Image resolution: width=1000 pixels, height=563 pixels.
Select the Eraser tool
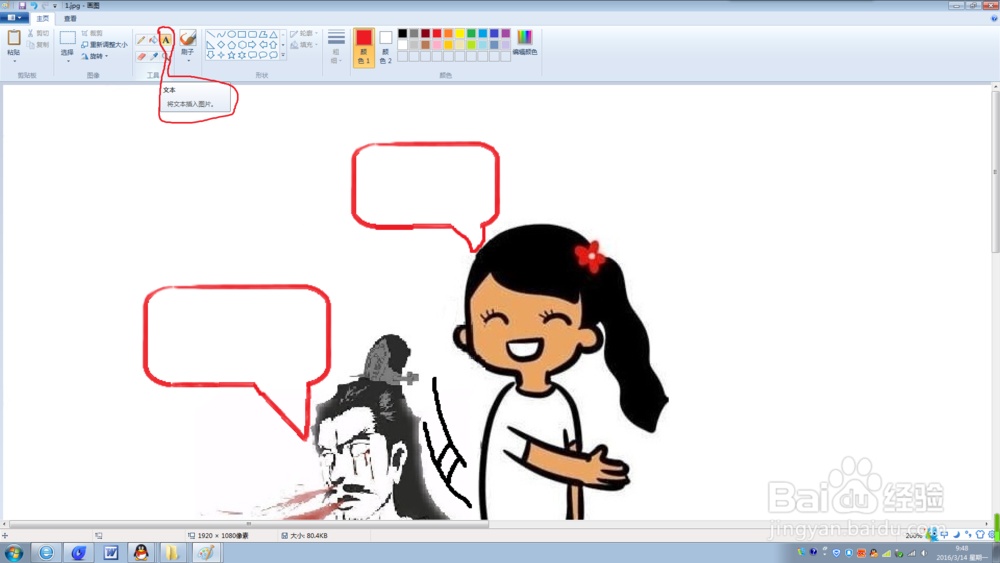coord(141,56)
